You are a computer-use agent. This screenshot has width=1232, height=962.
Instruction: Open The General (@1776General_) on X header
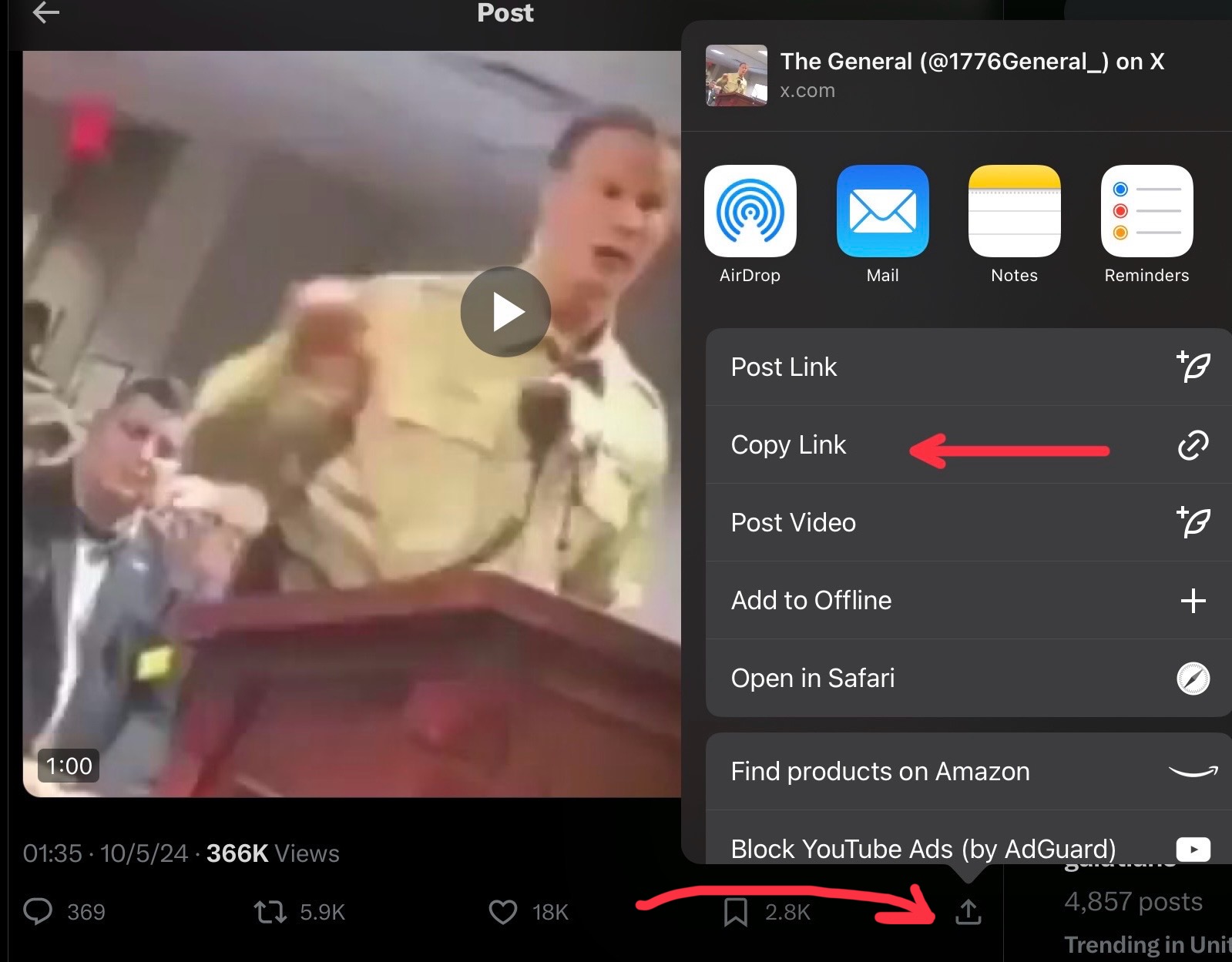(x=972, y=62)
